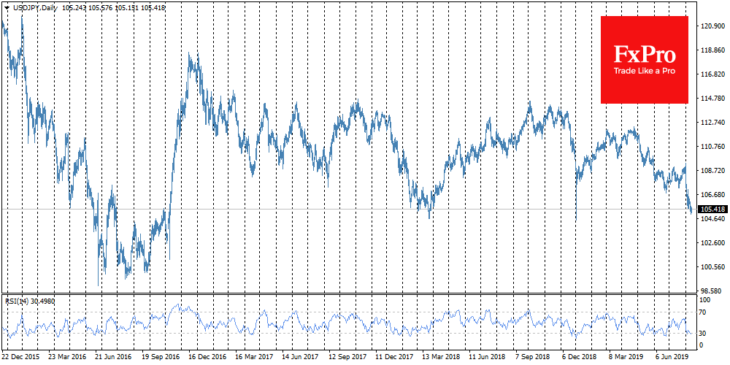
Task: Click the FxPro red logo
Action: tap(644, 60)
